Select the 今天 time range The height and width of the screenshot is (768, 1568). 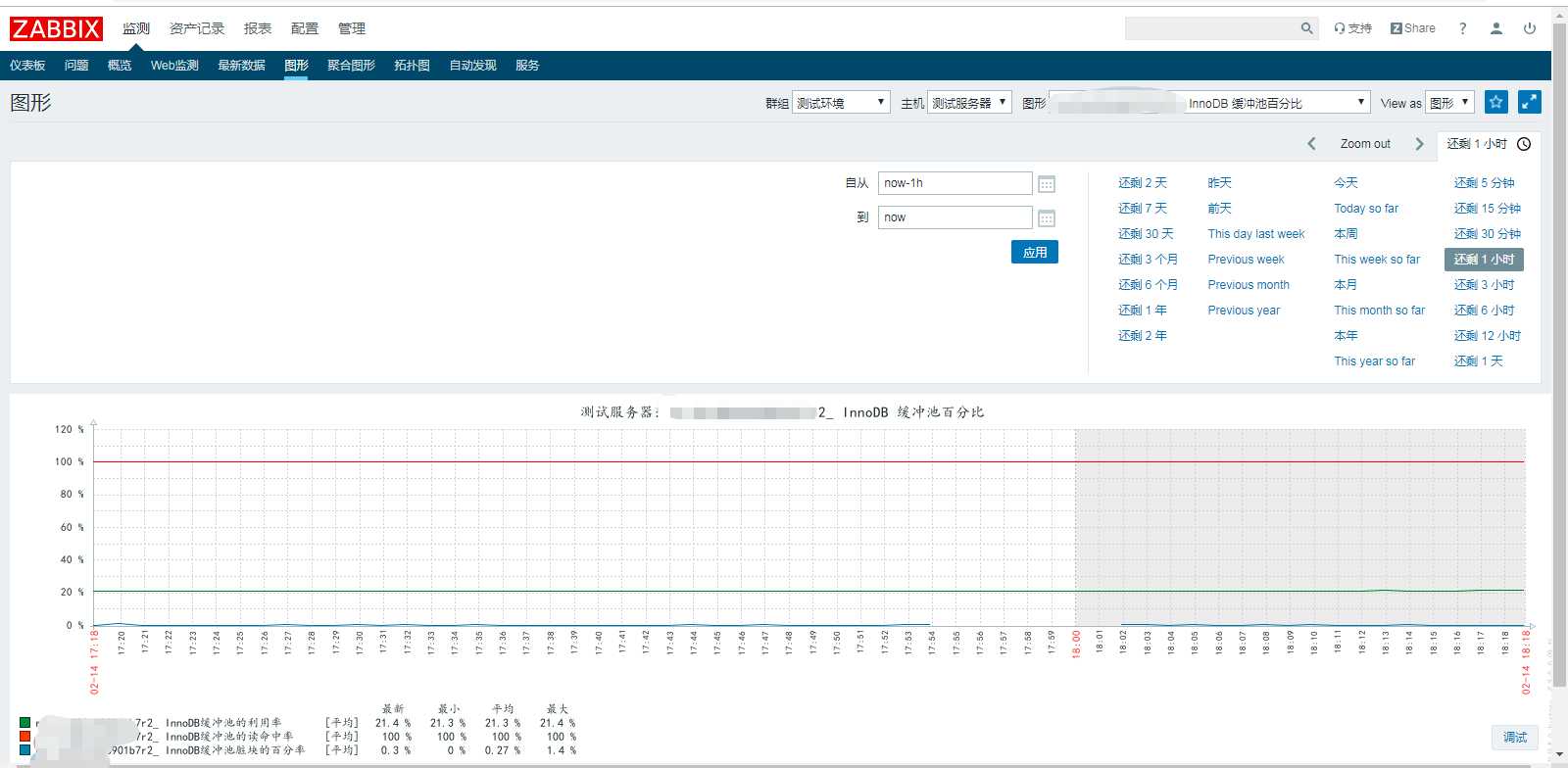click(1346, 183)
